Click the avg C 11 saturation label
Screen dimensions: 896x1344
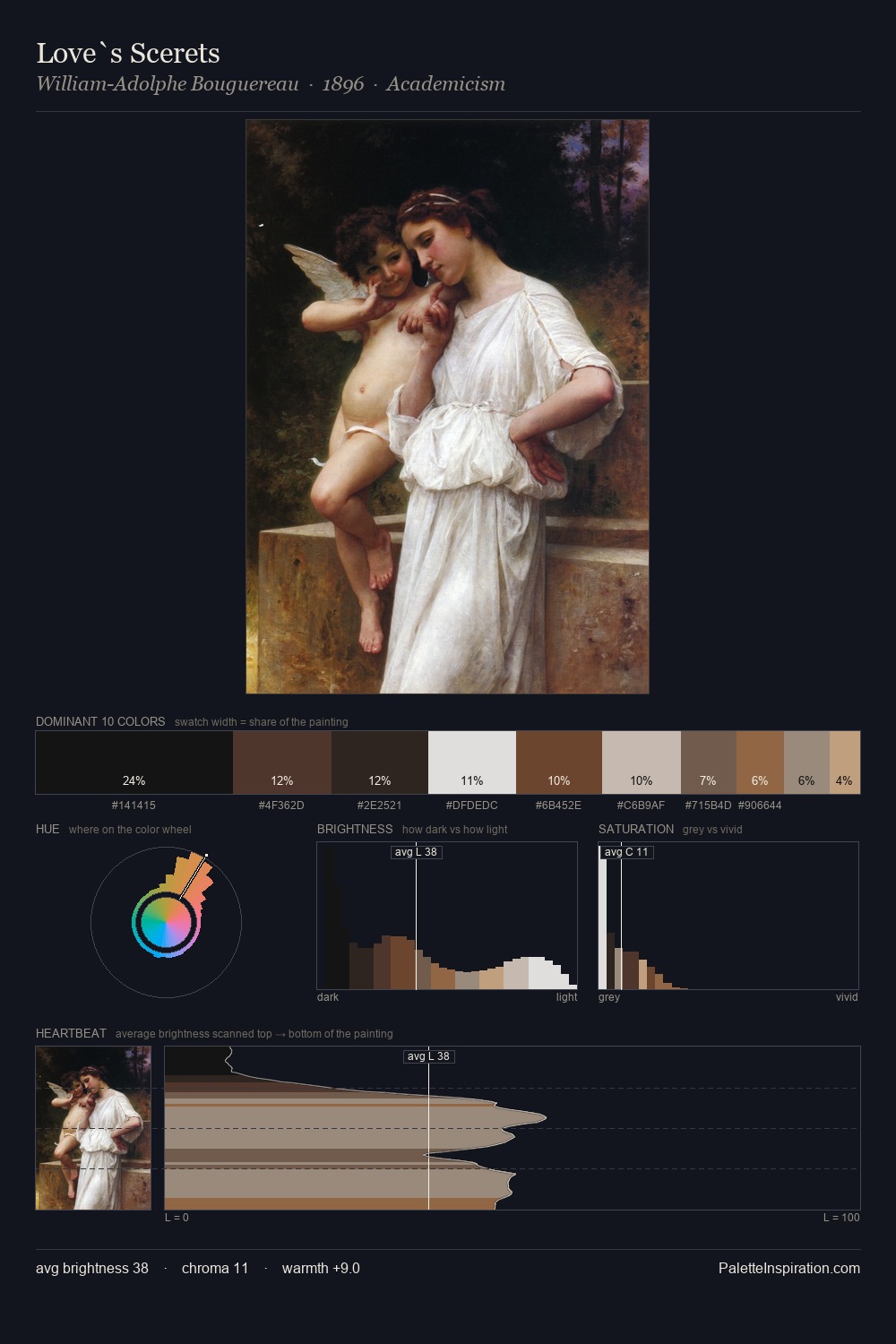click(626, 852)
